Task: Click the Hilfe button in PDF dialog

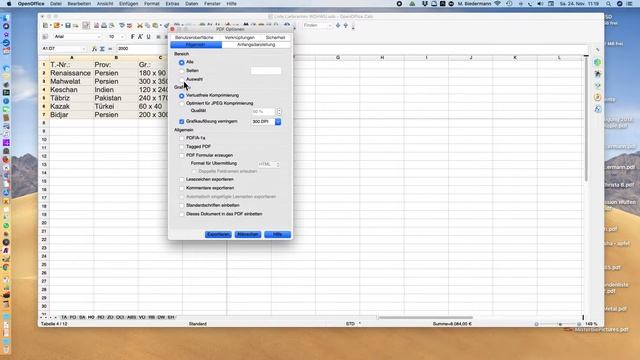Action: 278,234
